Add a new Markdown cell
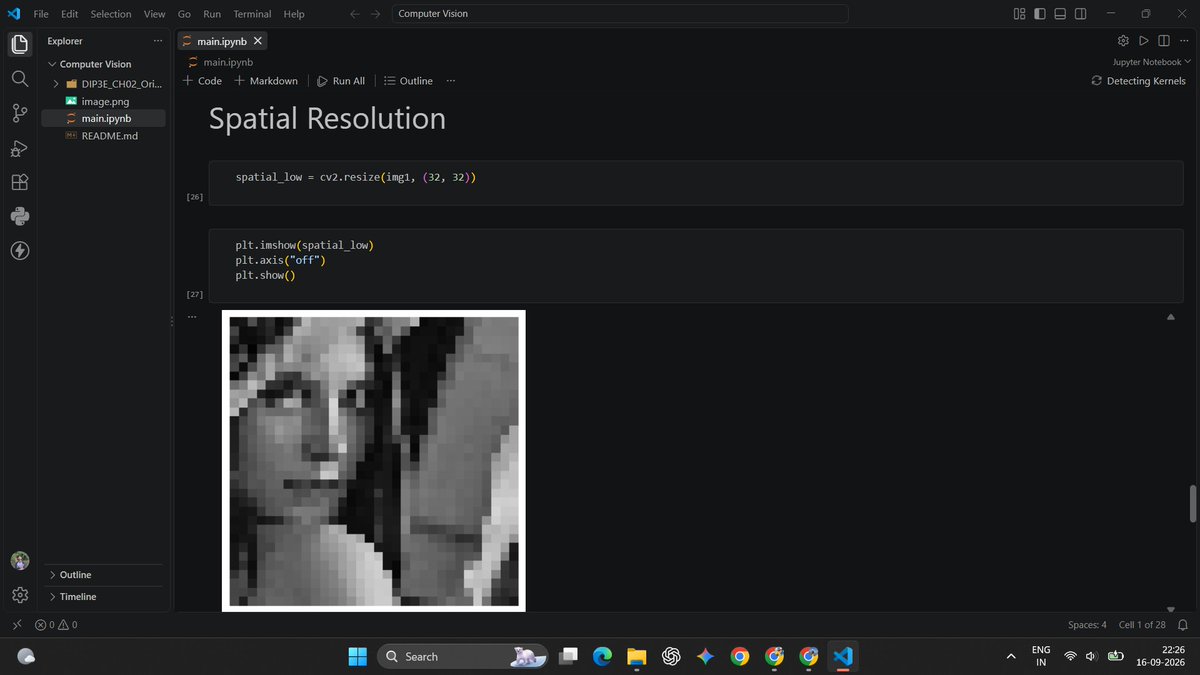The image size is (1200, 675). [x=266, y=81]
